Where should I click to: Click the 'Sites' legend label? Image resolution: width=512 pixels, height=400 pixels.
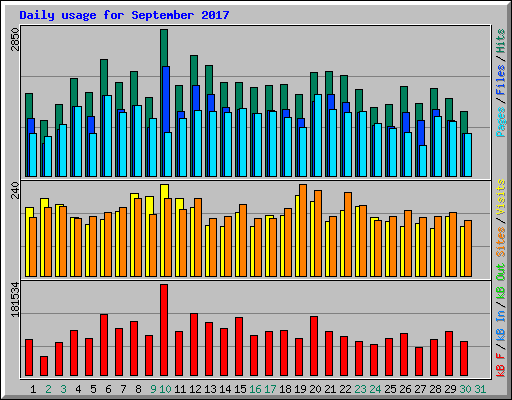(x=501, y=242)
